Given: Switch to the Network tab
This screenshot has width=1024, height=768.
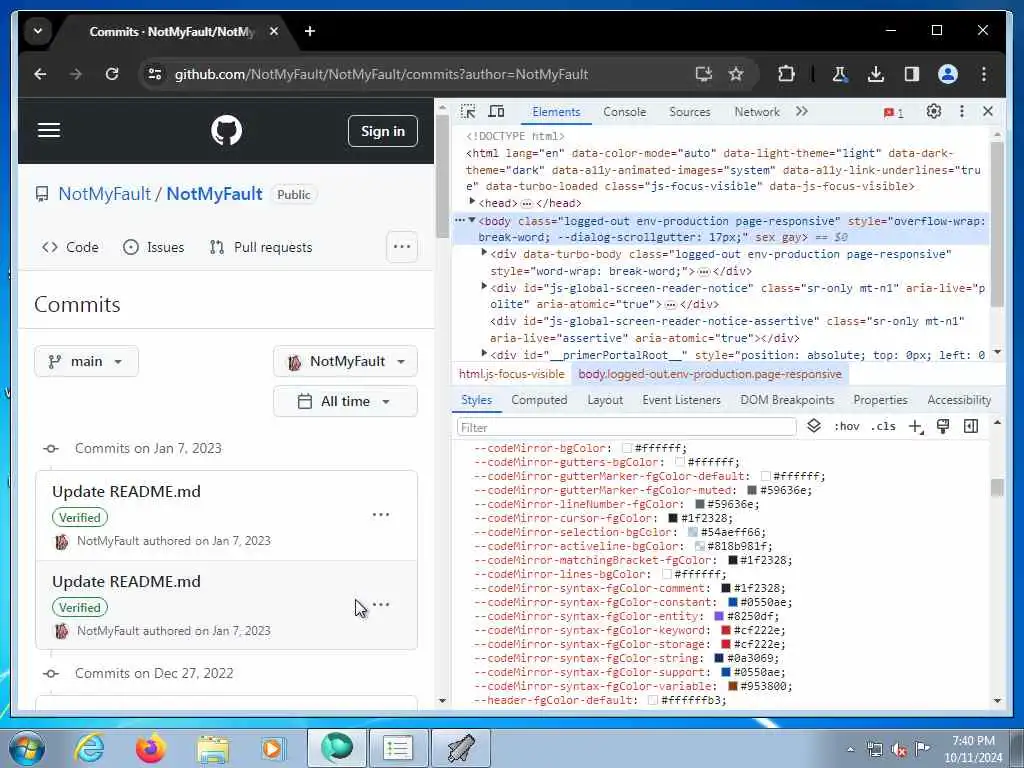Looking at the screenshot, I should (757, 112).
